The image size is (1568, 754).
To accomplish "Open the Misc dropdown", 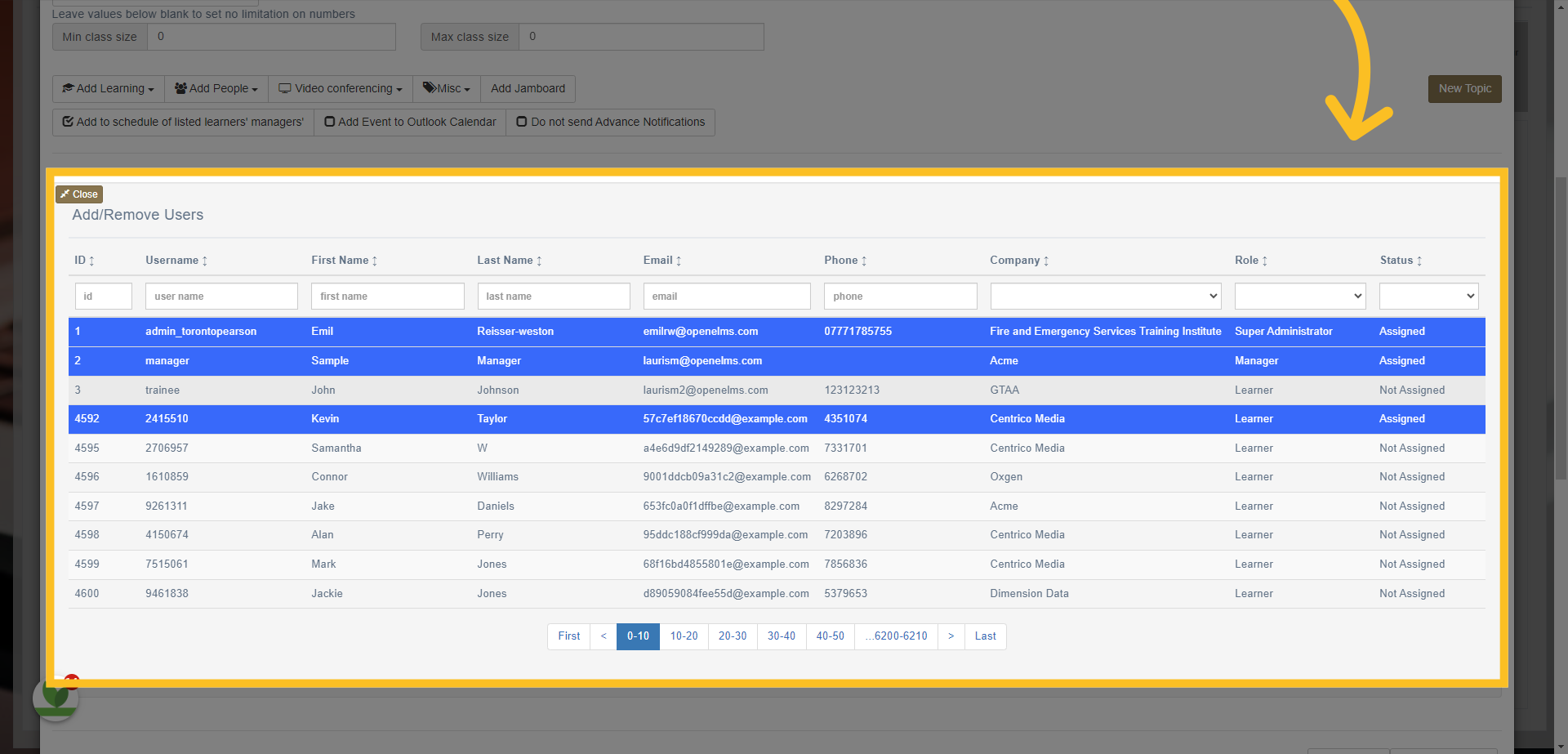I will point(447,88).
